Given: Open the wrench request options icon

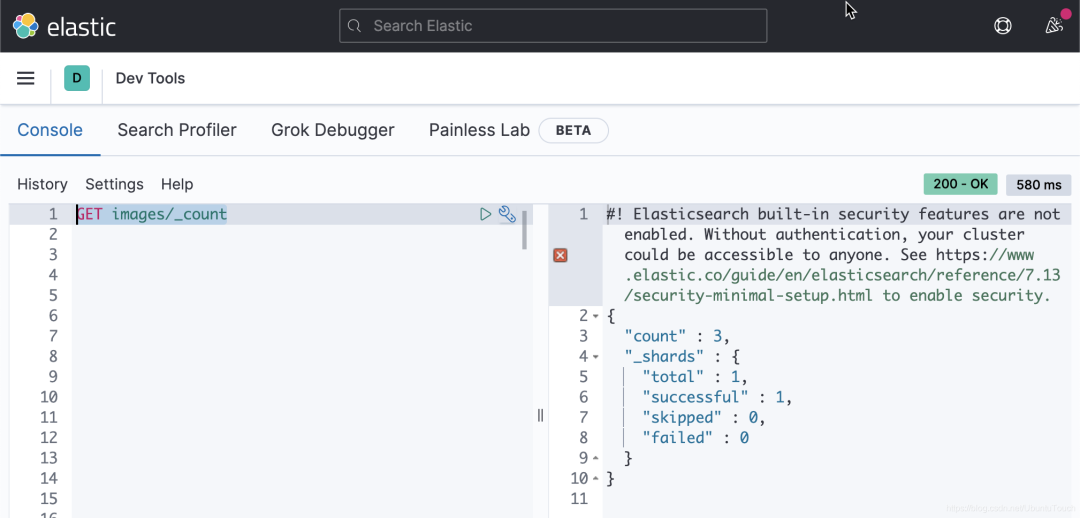Looking at the screenshot, I should click(507, 214).
